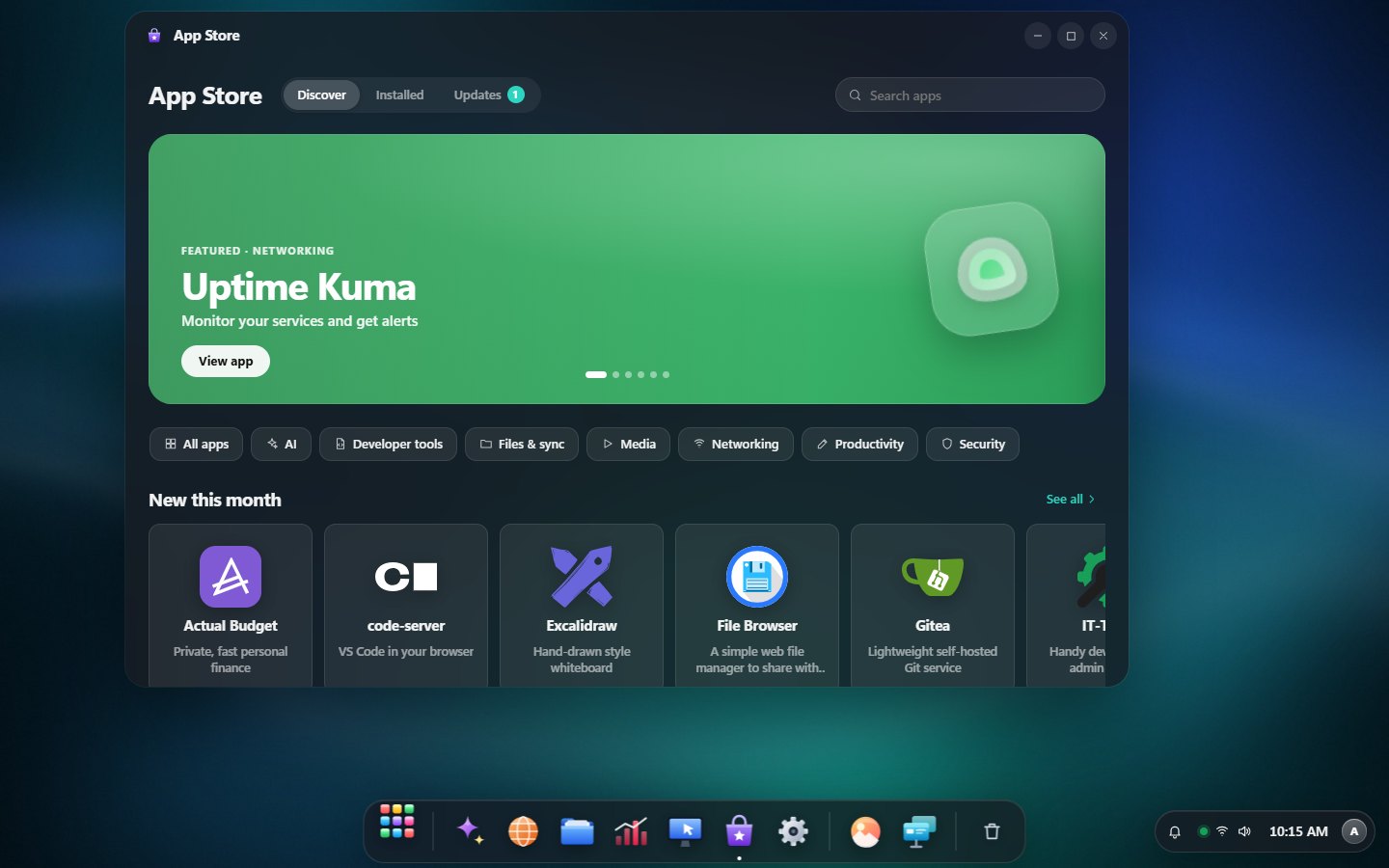Select the second carousel dot
The height and width of the screenshot is (868, 1389).
tap(616, 374)
